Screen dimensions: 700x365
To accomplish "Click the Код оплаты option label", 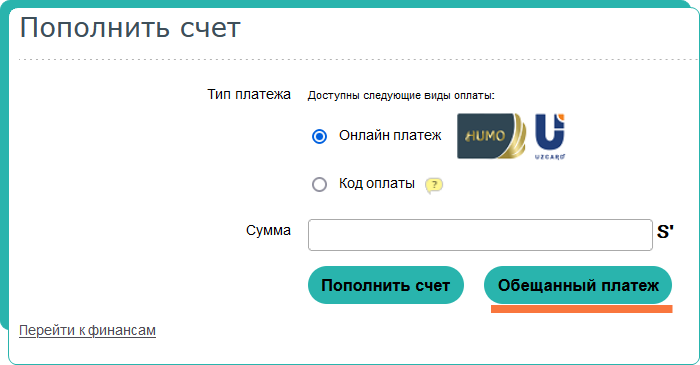I will click(377, 183).
